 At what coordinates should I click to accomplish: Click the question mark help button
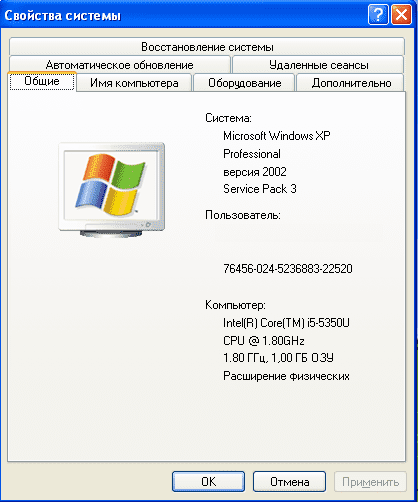pyautogui.click(x=378, y=15)
